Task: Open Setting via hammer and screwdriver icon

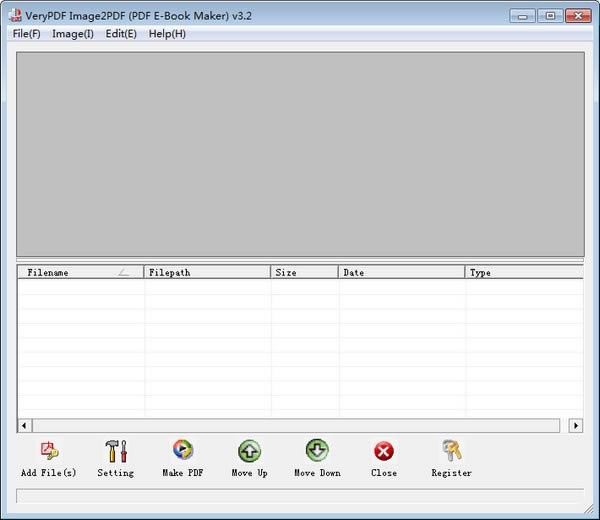Action: [116, 451]
